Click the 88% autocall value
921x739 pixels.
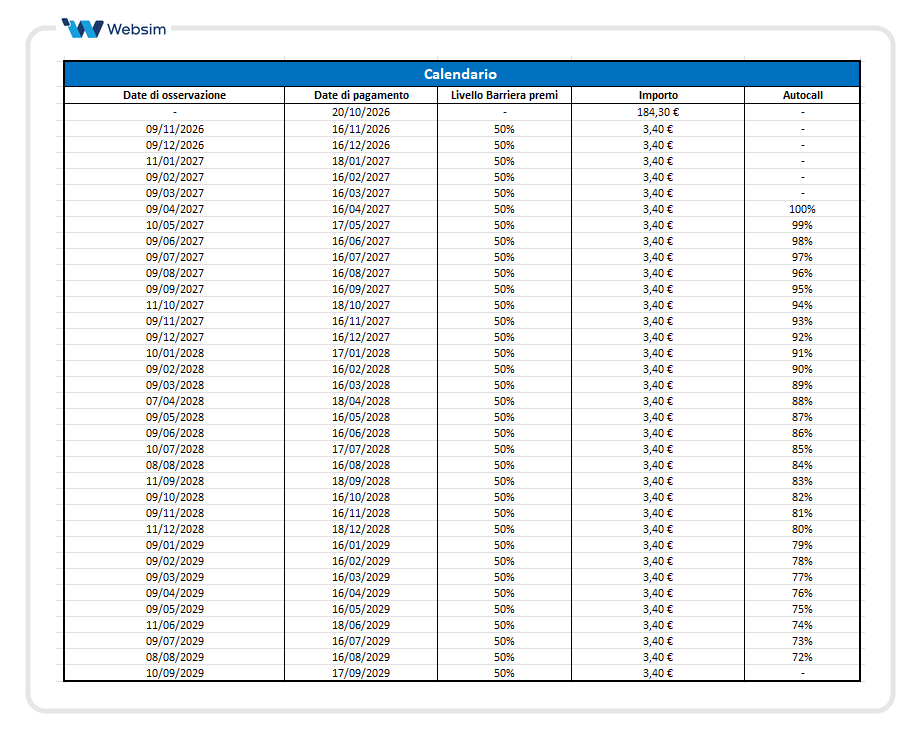(802, 401)
